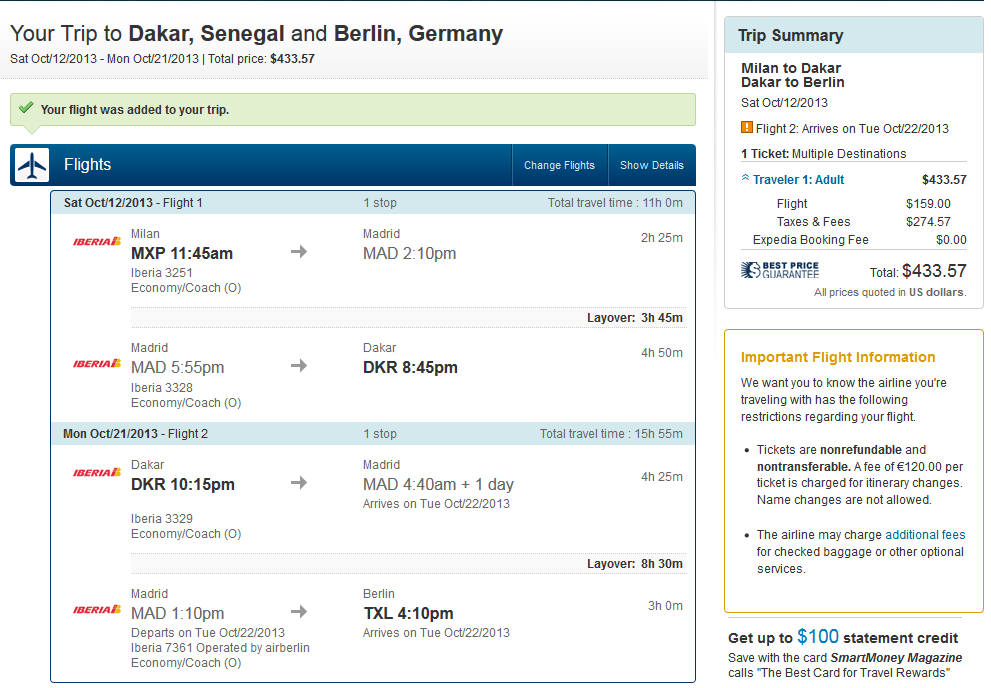Click the Best Price Guarantee badge

point(780,270)
